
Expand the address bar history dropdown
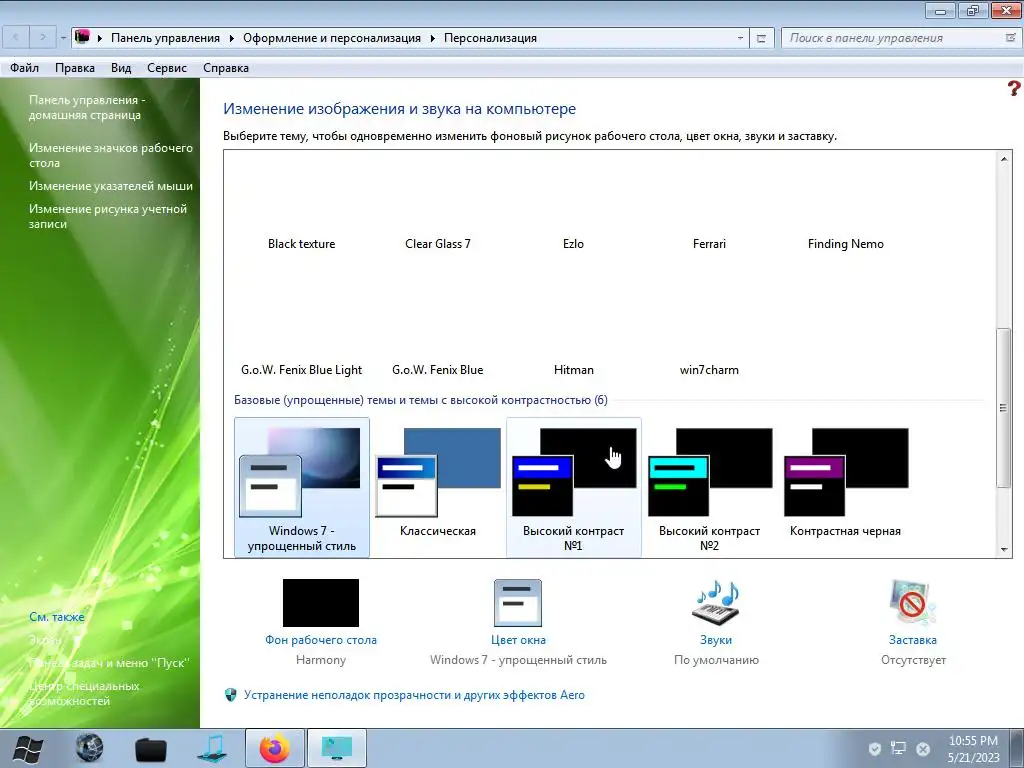740,38
